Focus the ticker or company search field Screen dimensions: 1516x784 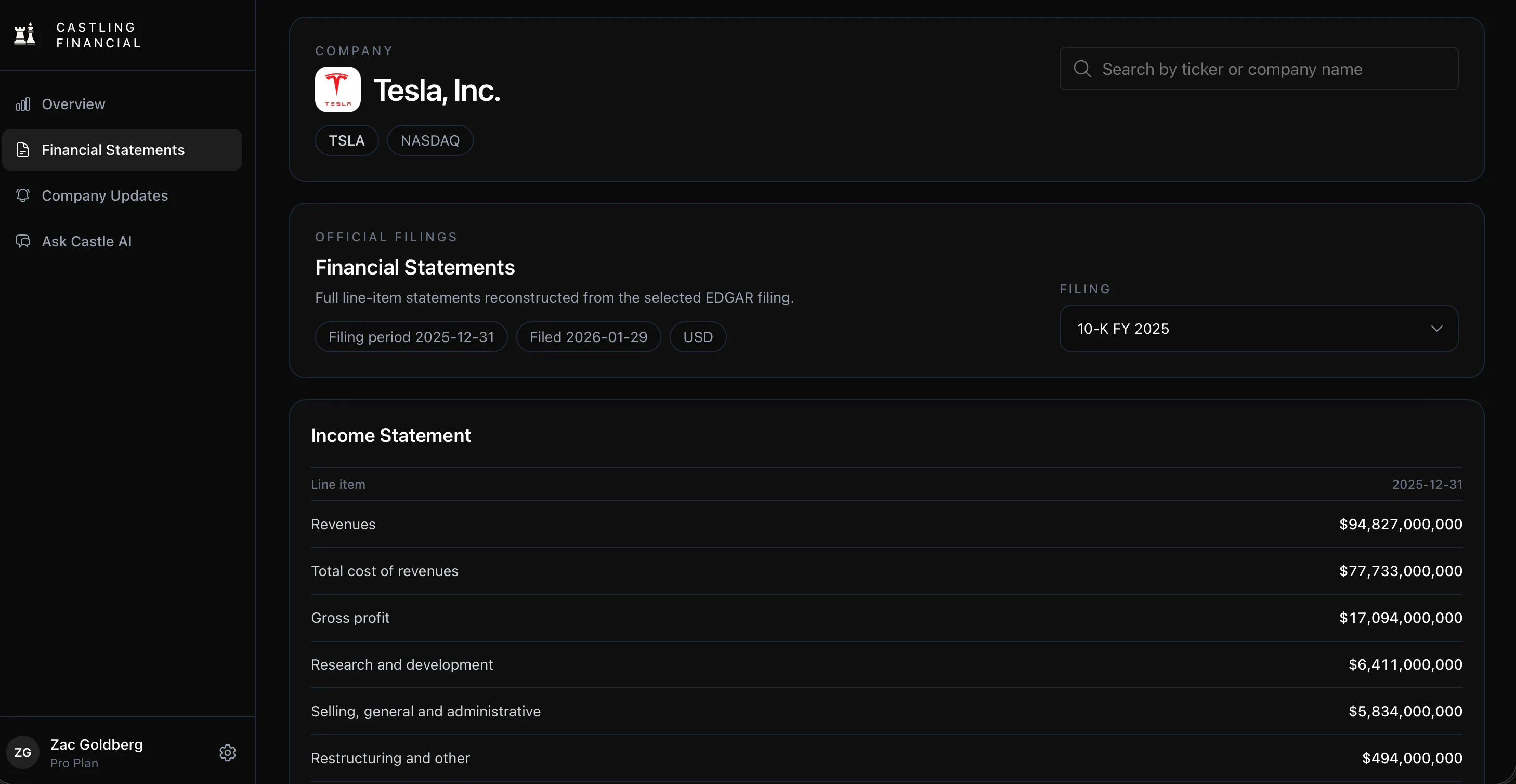(1259, 69)
